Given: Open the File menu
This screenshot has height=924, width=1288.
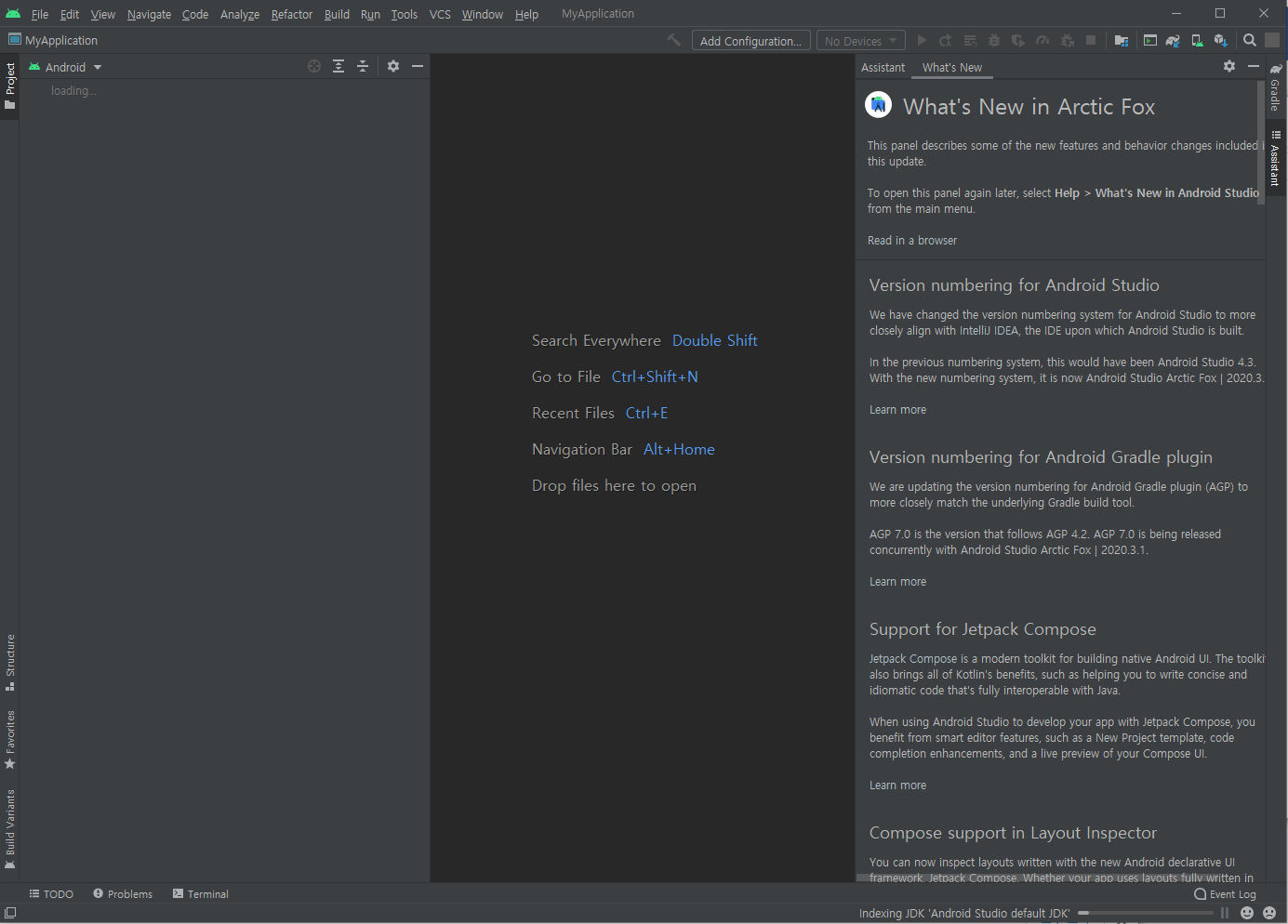Looking at the screenshot, I should (x=40, y=14).
